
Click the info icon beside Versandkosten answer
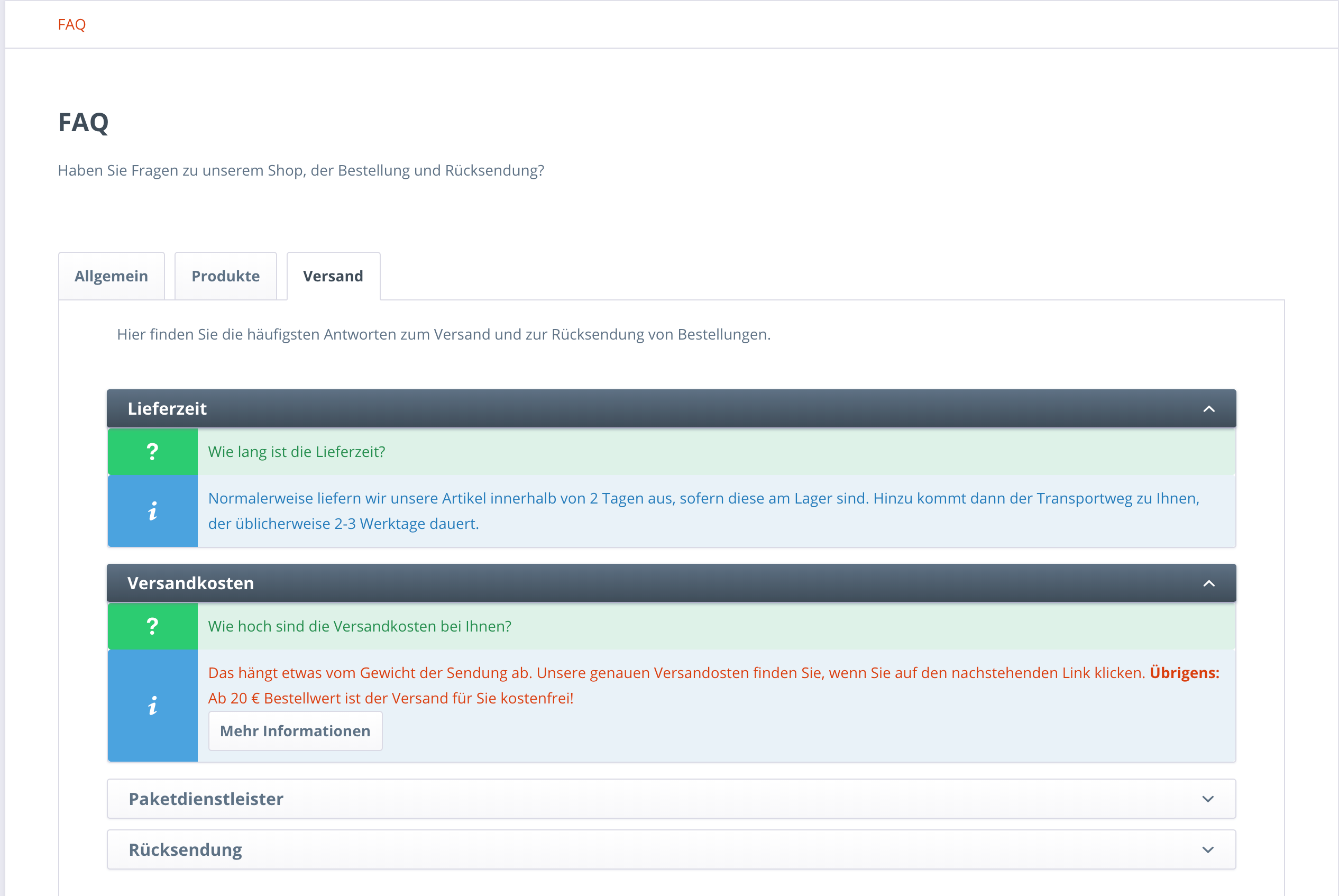pyautogui.click(x=152, y=706)
